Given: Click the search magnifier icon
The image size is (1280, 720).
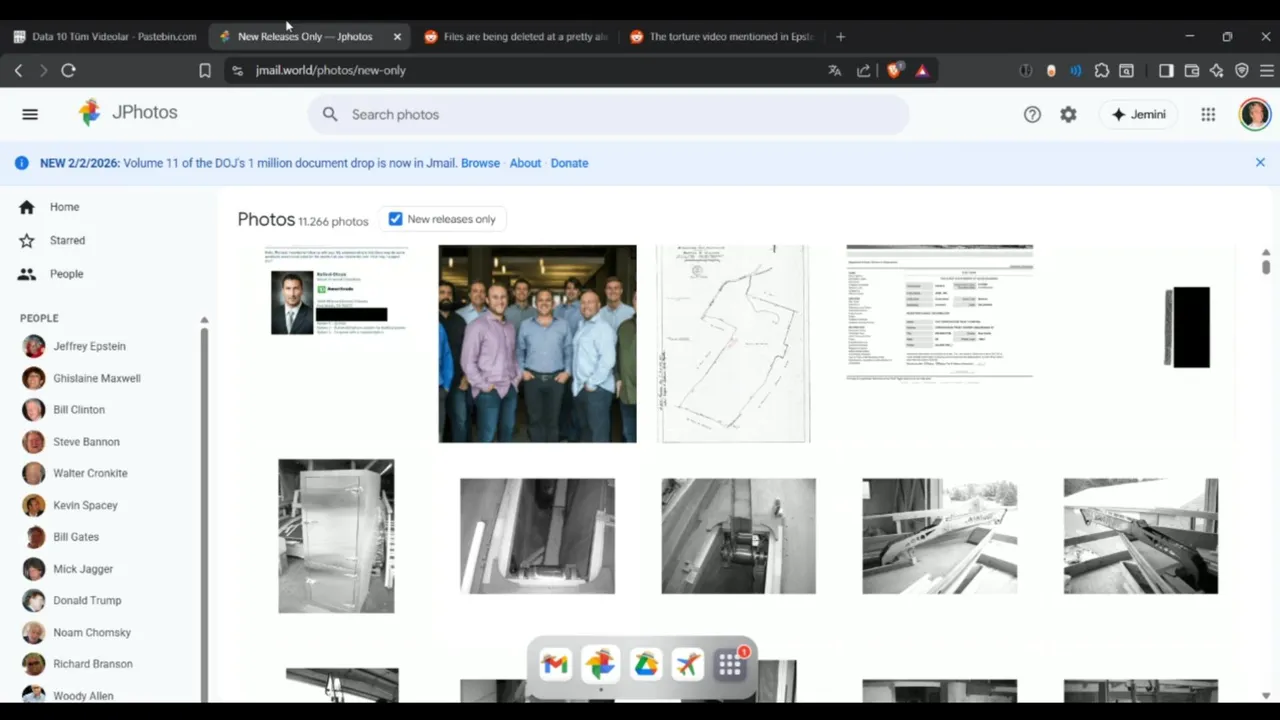Looking at the screenshot, I should (x=330, y=114).
